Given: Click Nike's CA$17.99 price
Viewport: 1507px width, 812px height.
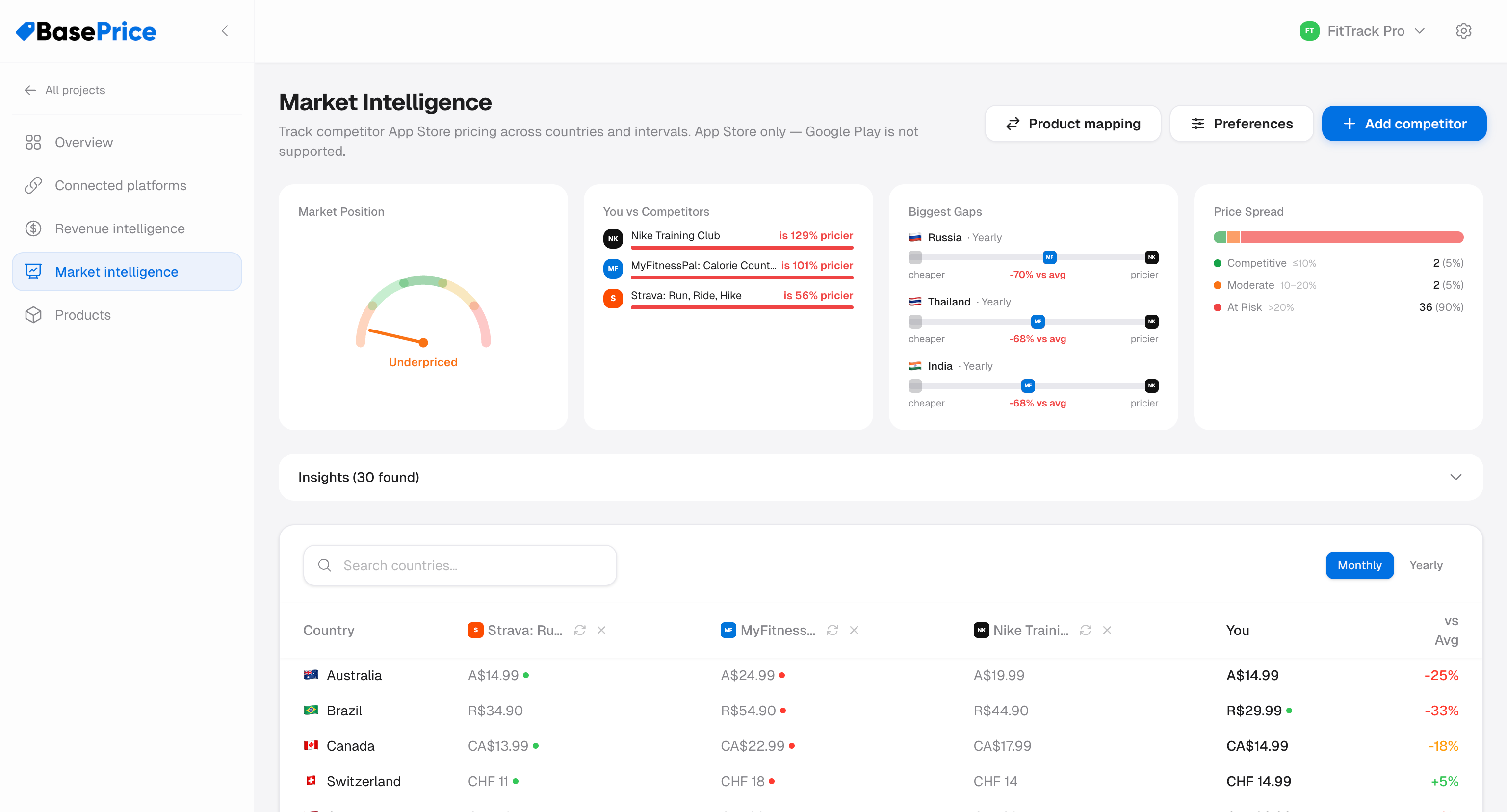Looking at the screenshot, I should coord(1002,746).
